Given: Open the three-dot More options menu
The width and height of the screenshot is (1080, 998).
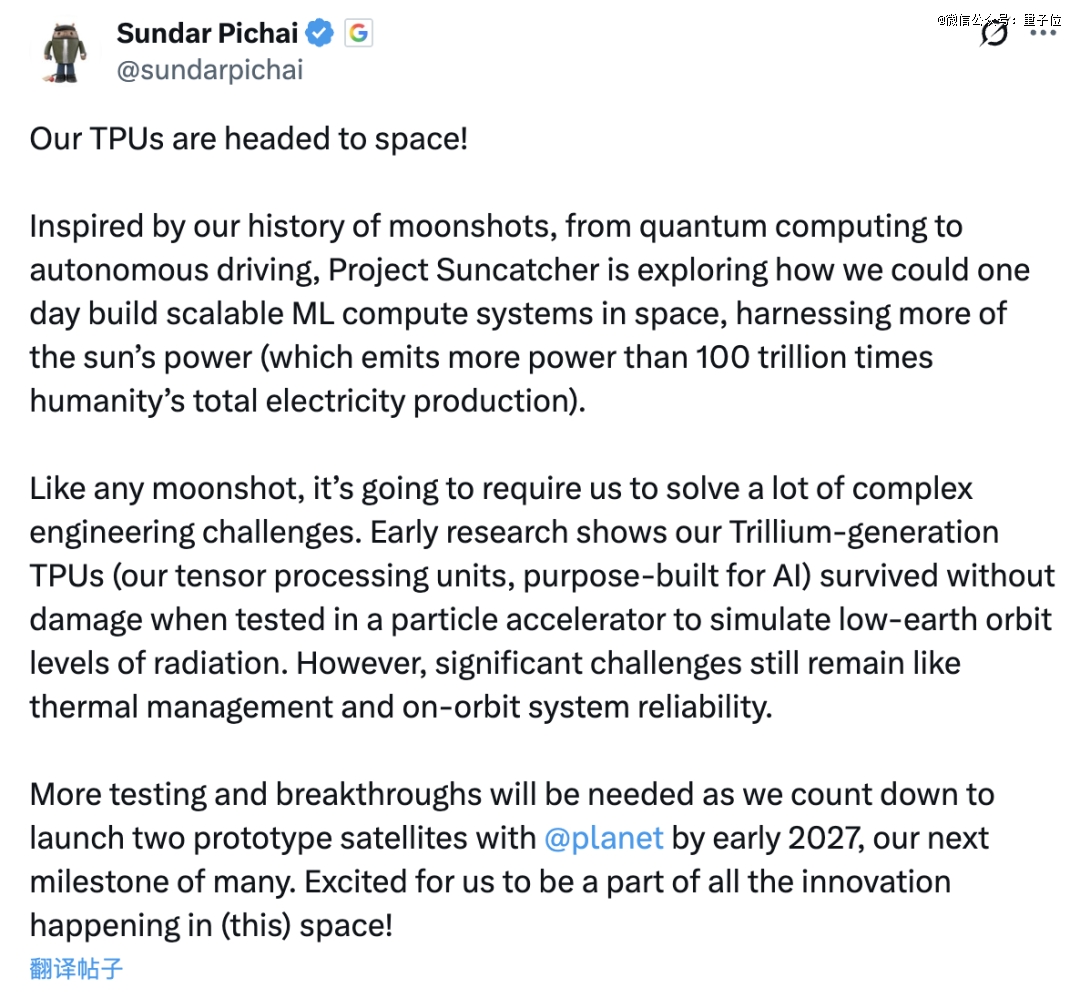Looking at the screenshot, I should pyautogui.click(x=1043, y=33).
